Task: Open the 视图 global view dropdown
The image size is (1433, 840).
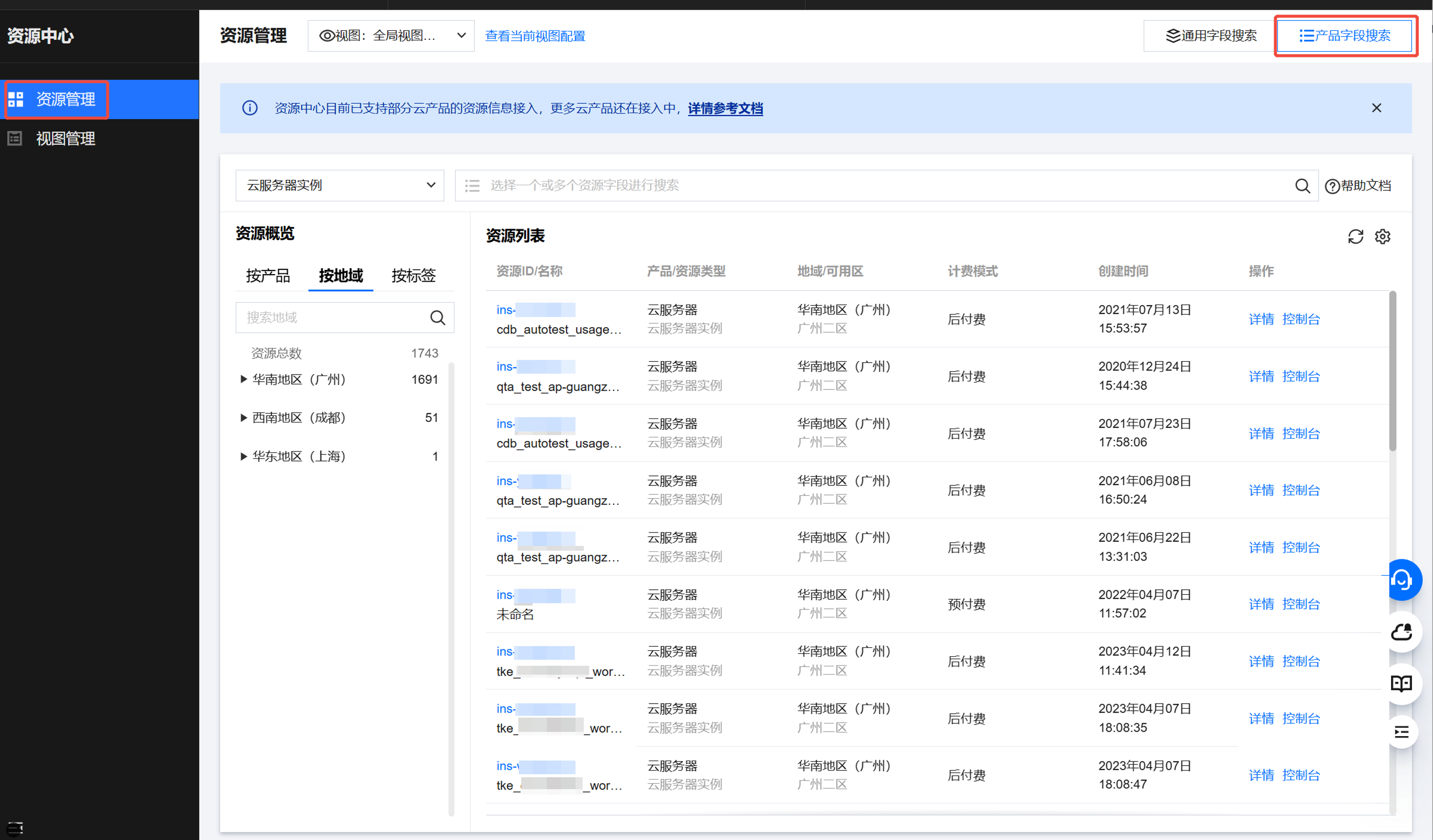Action: point(391,36)
